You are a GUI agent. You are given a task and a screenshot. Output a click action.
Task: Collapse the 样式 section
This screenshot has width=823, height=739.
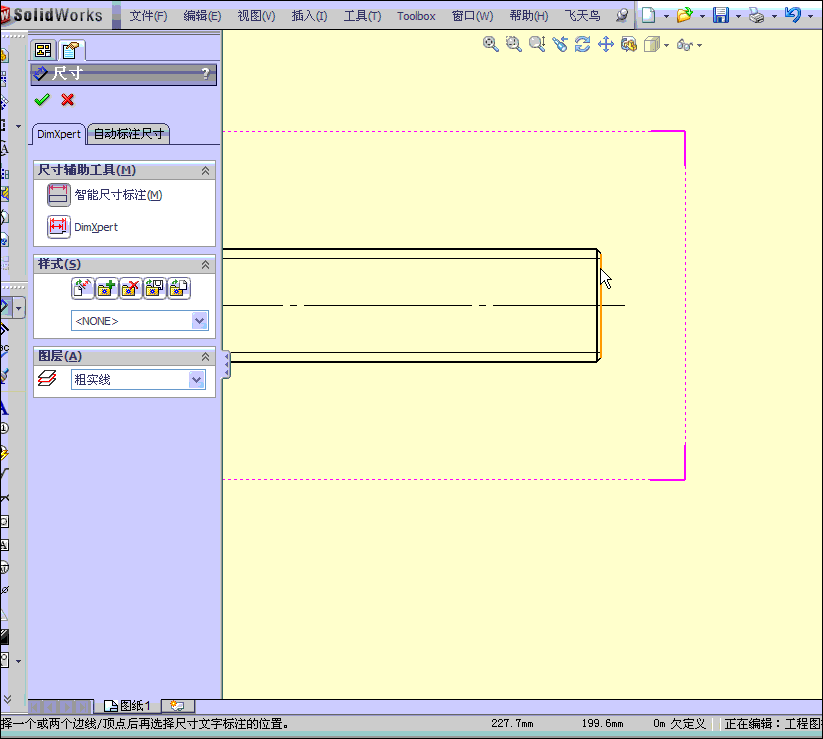pos(205,265)
